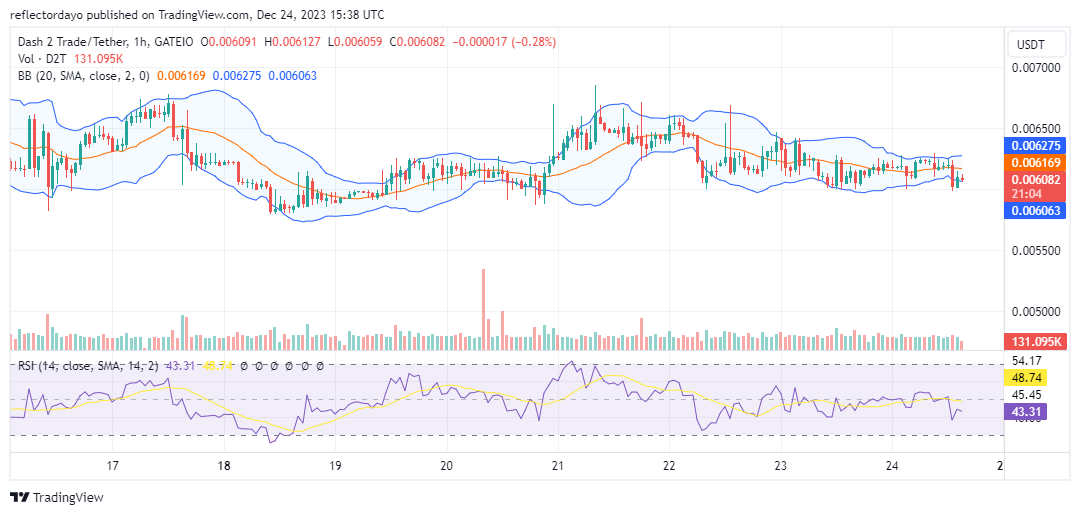Click the 0.006500 price axis label

(1035, 129)
